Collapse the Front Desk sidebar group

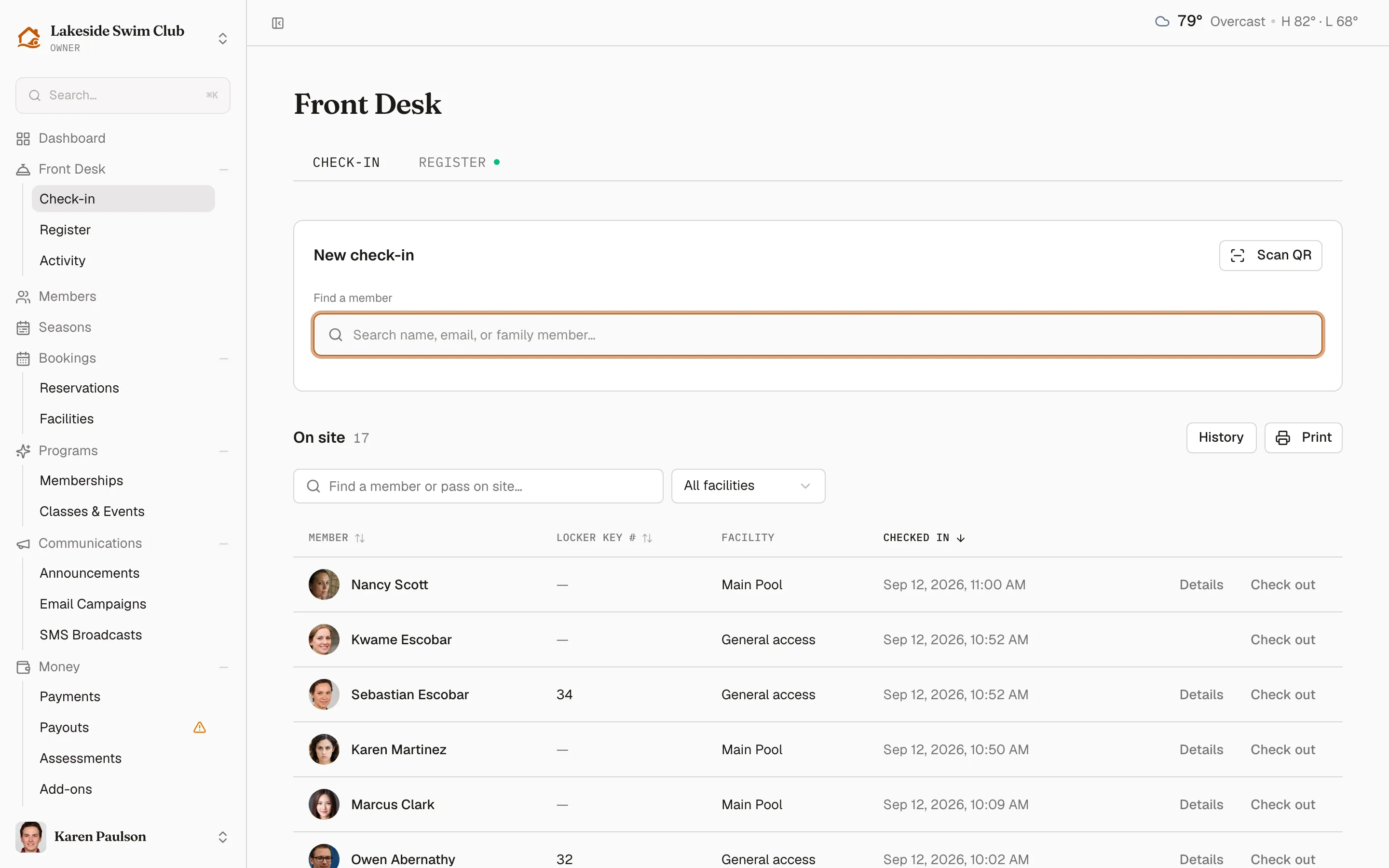coord(224,169)
